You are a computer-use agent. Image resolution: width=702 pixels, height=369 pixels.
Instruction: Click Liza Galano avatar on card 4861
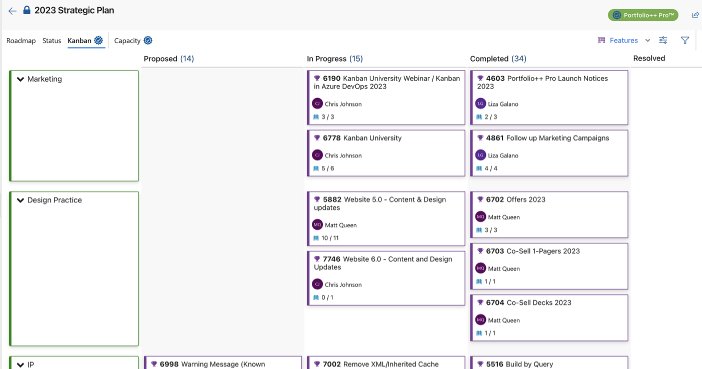point(480,155)
